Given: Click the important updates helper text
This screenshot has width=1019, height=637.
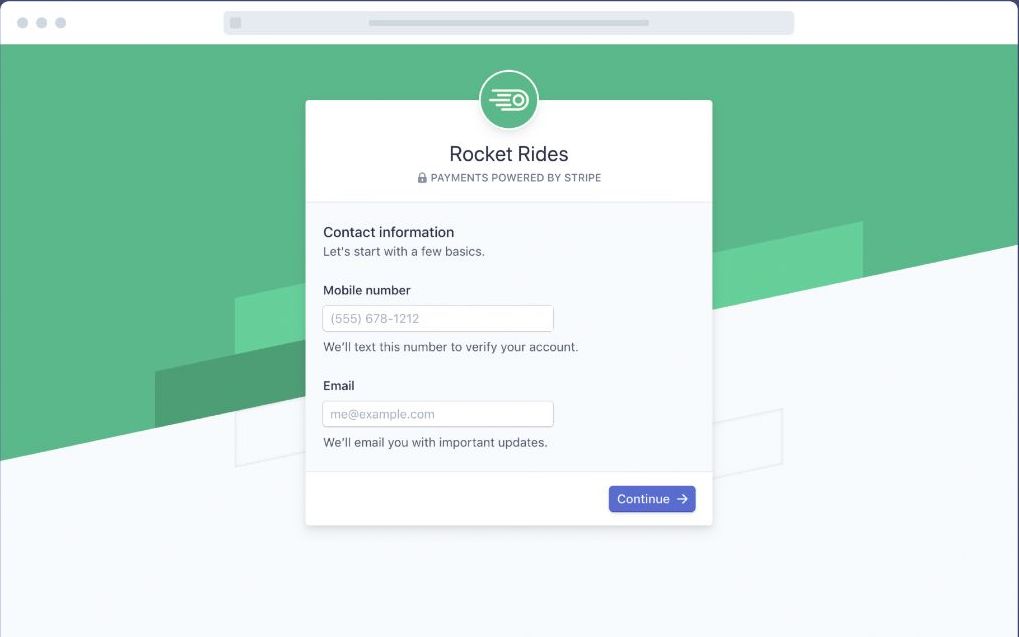Looking at the screenshot, I should (x=435, y=442).
